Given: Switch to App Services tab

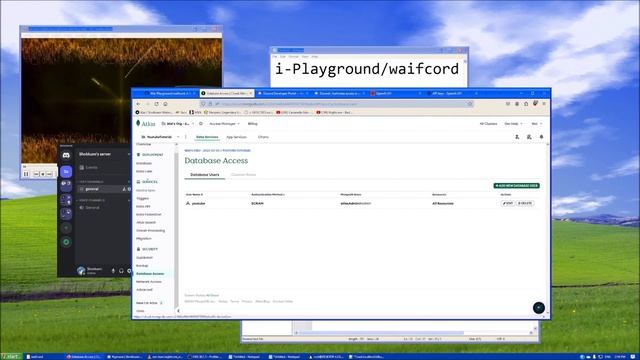Looking at the screenshot, I should tap(236, 137).
